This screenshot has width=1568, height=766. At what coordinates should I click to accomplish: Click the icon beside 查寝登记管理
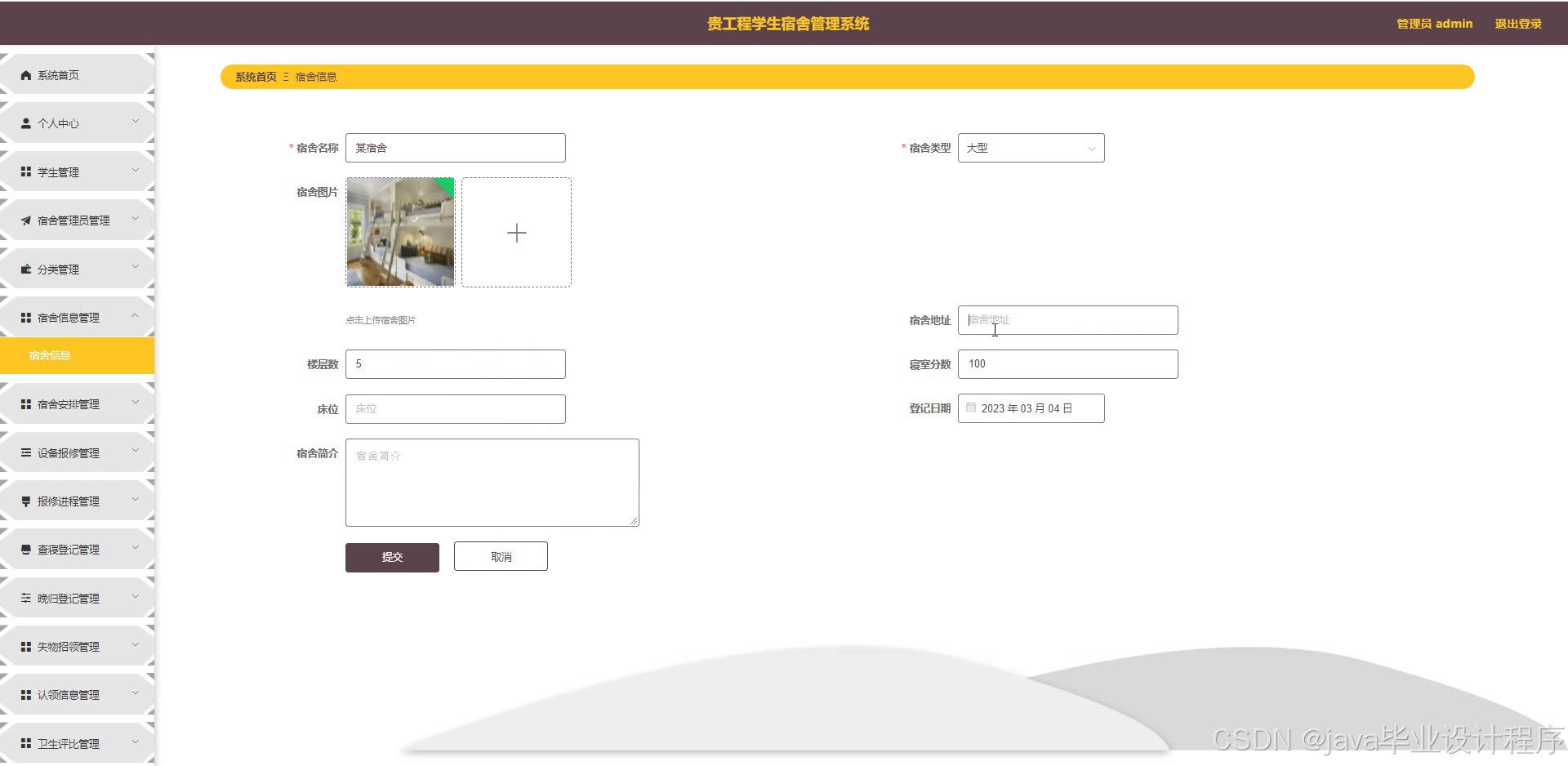point(26,550)
